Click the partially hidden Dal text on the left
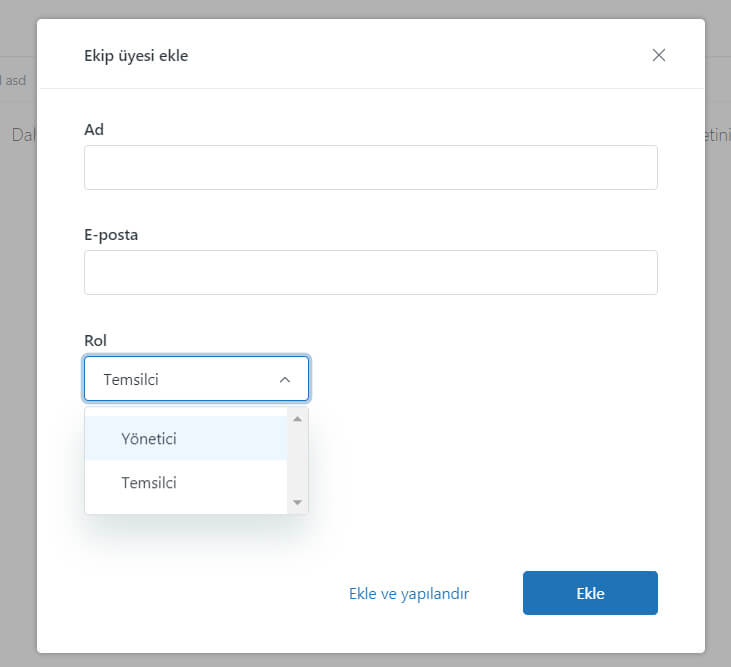 [23, 134]
